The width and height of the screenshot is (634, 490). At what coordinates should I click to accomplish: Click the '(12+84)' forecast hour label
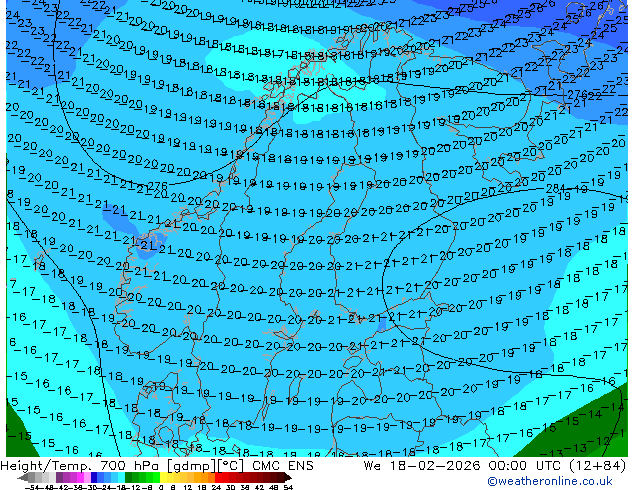coord(598,466)
